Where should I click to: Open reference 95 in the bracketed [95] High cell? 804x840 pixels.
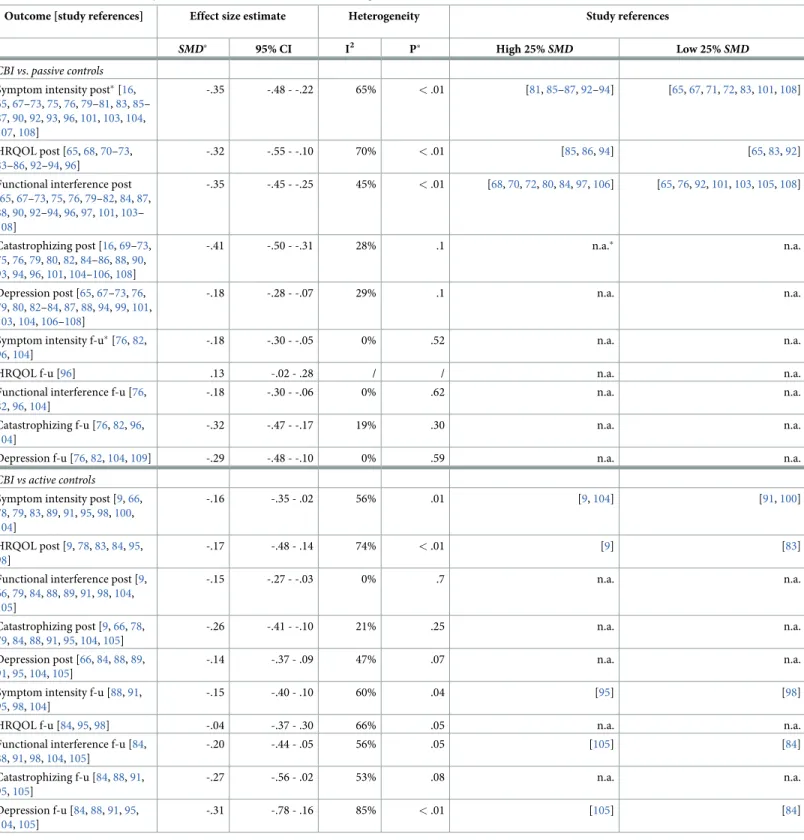pyautogui.click(x=604, y=692)
